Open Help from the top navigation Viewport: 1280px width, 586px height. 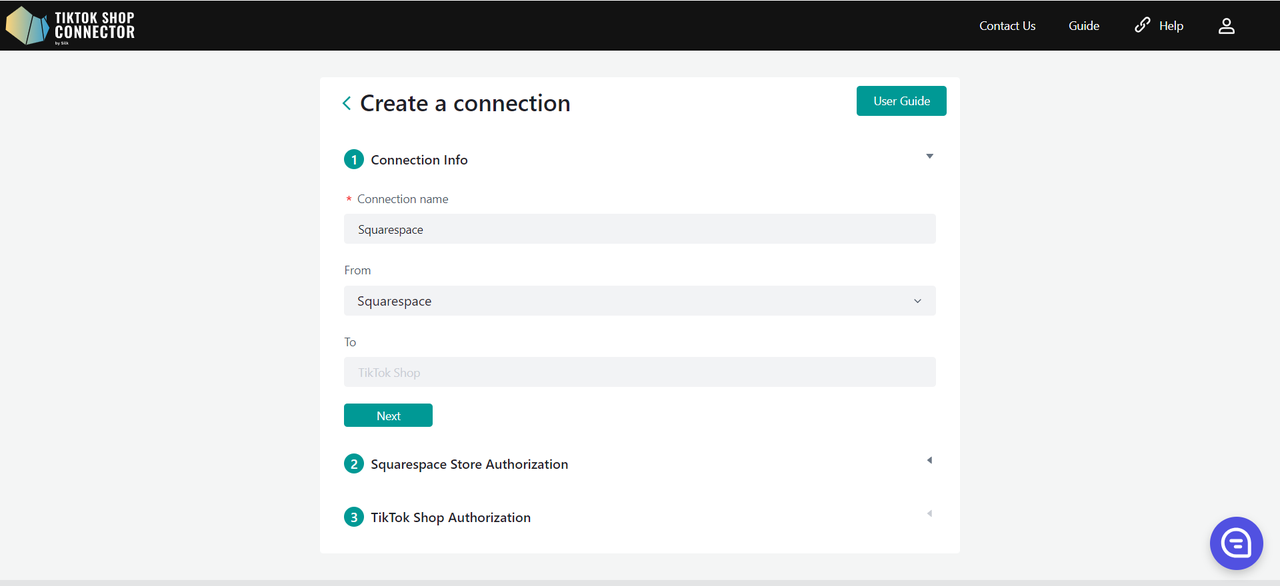[1171, 26]
